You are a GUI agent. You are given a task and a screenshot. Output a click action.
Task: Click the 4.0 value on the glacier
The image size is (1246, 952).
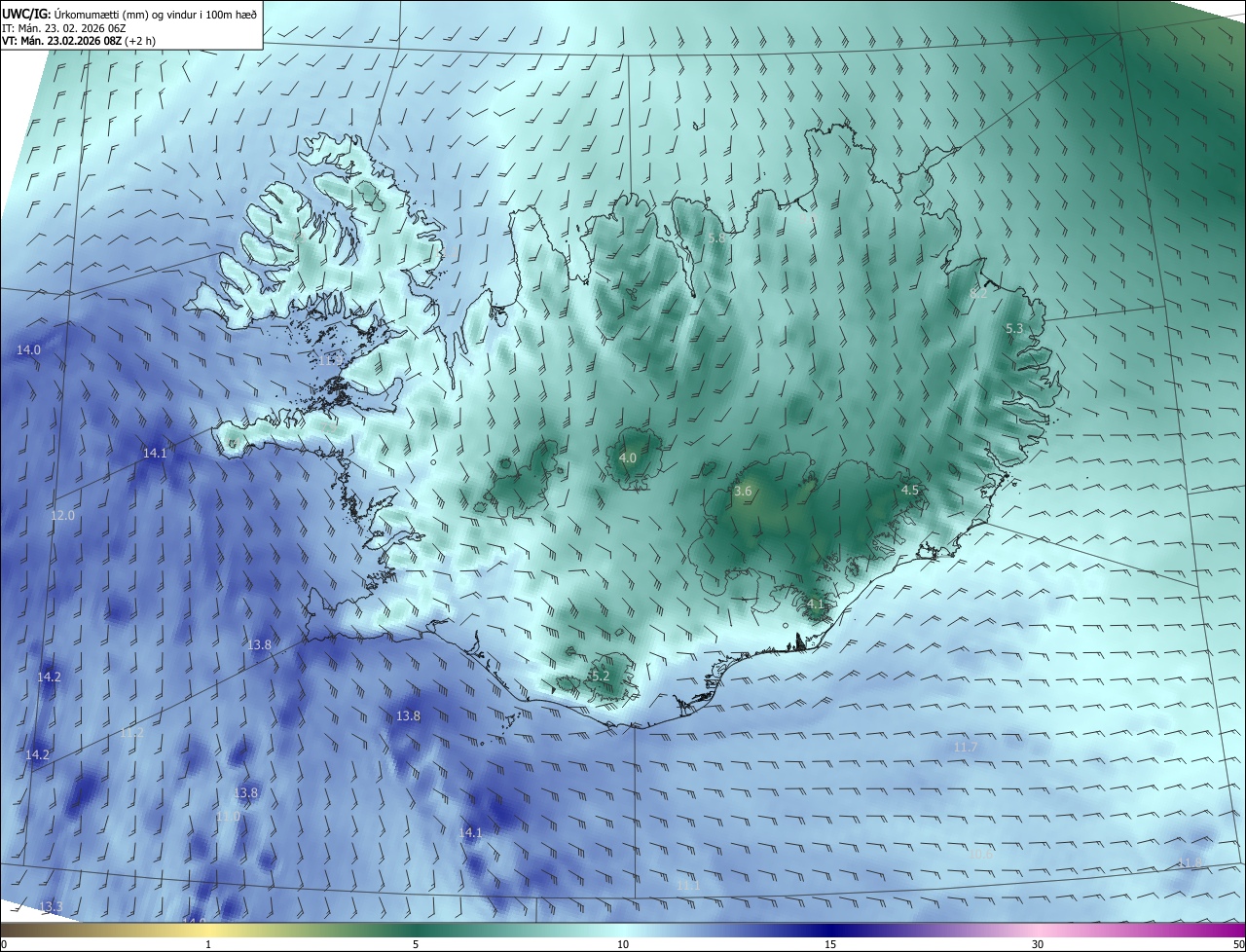click(628, 458)
